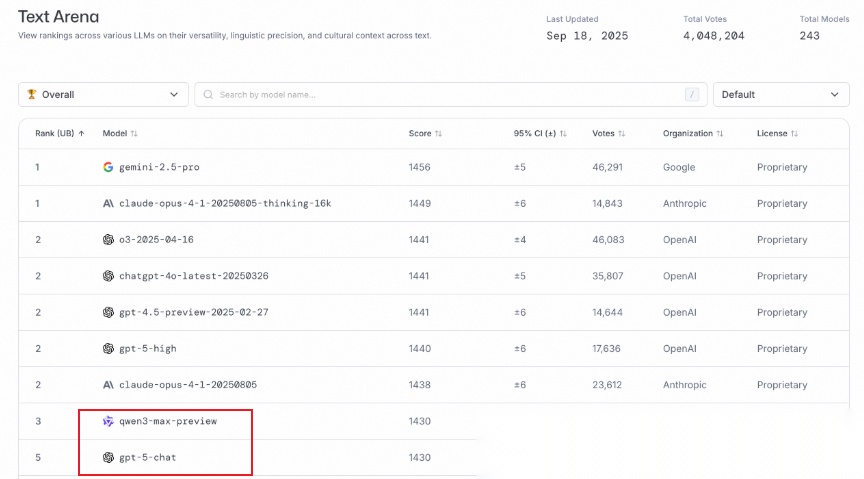Open the Default style dropdown

point(781,95)
